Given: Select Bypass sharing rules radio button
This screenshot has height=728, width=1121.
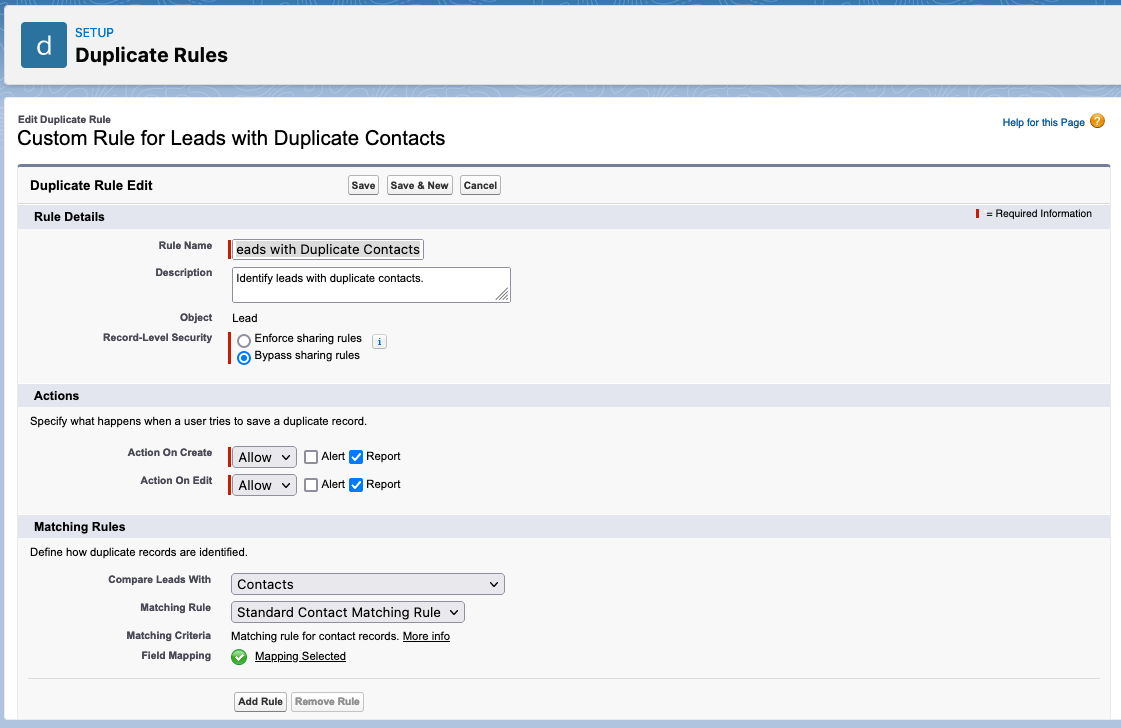Looking at the screenshot, I should coord(244,357).
